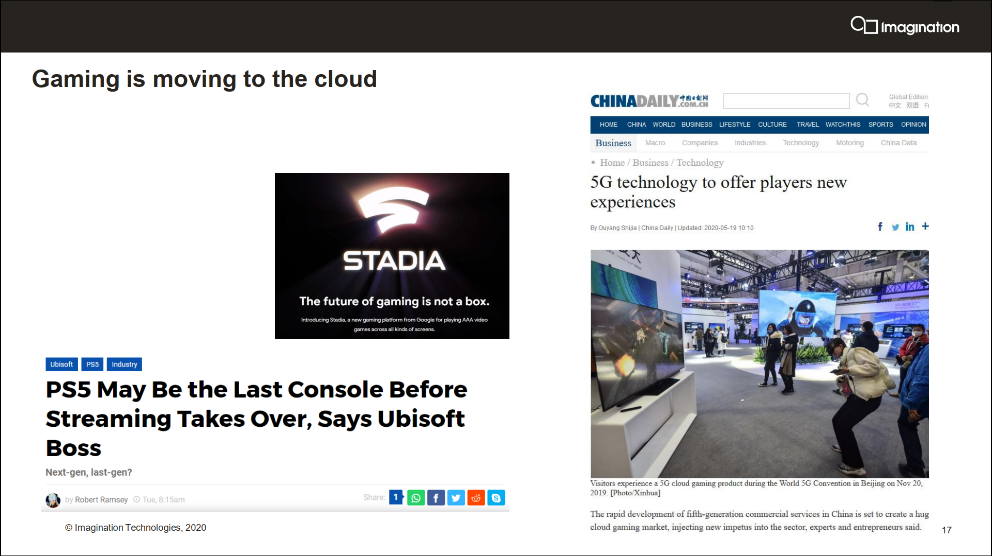Click Home in the breadcrumb
The height and width of the screenshot is (556, 992).
coord(612,163)
